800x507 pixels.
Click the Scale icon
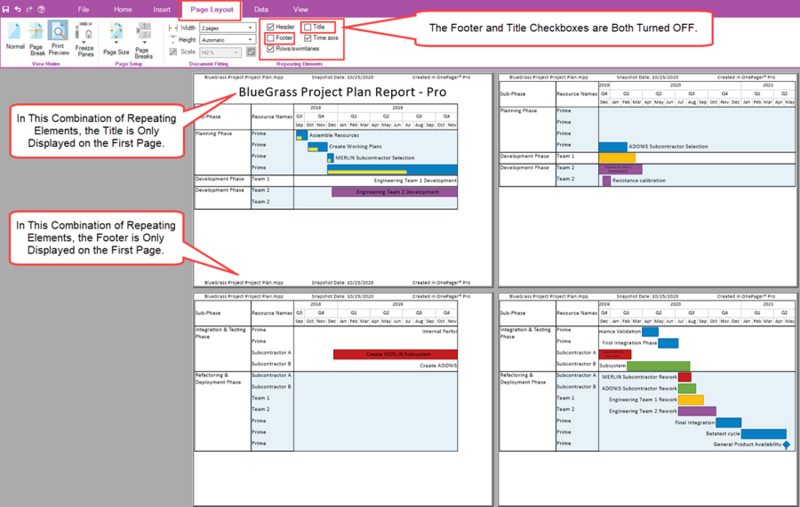(x=173, y=52)
